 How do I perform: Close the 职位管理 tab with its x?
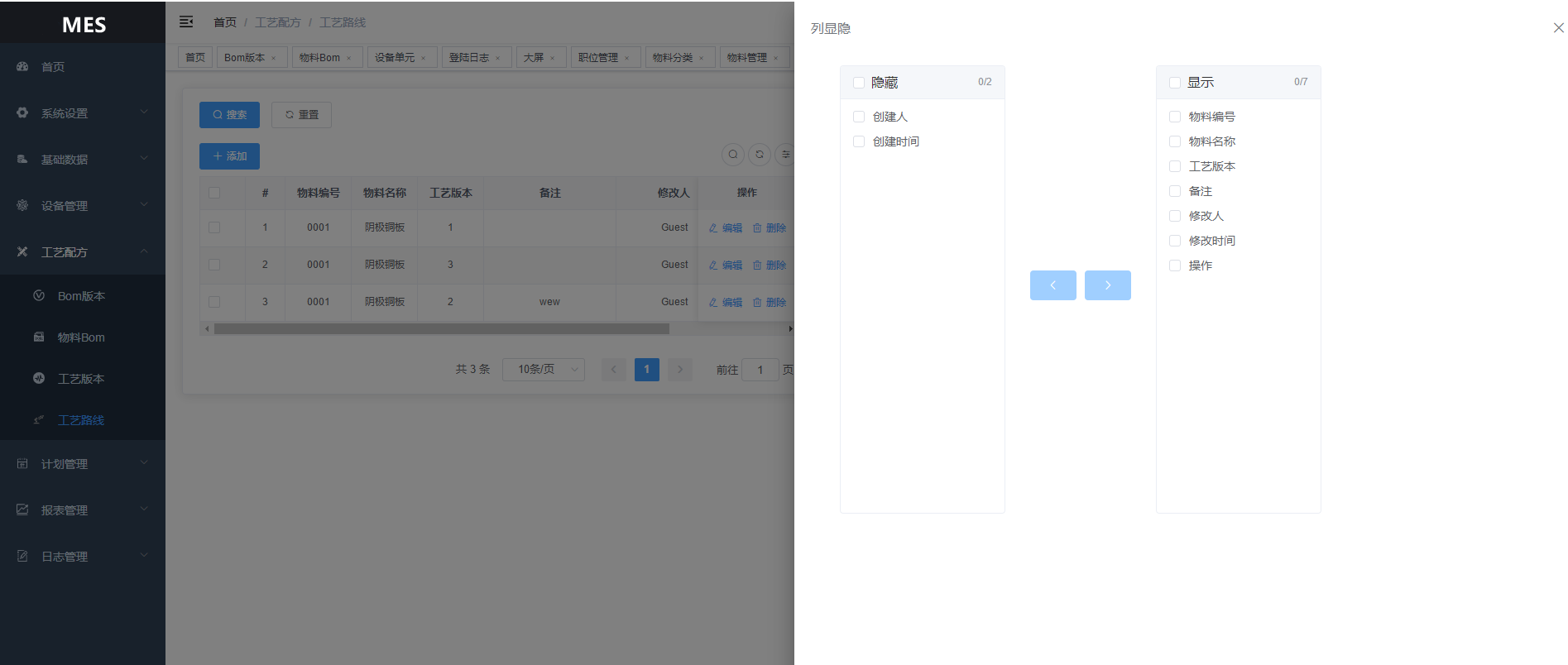click(x=627, y=58)
